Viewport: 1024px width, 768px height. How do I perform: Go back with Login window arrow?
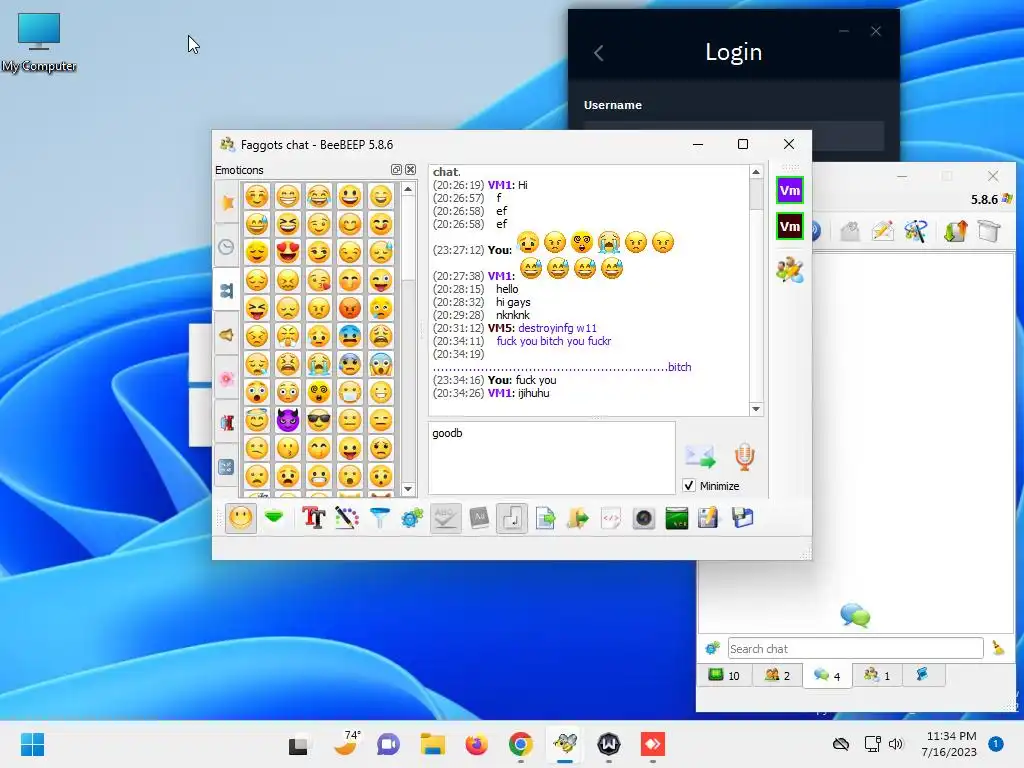(598, 53)
